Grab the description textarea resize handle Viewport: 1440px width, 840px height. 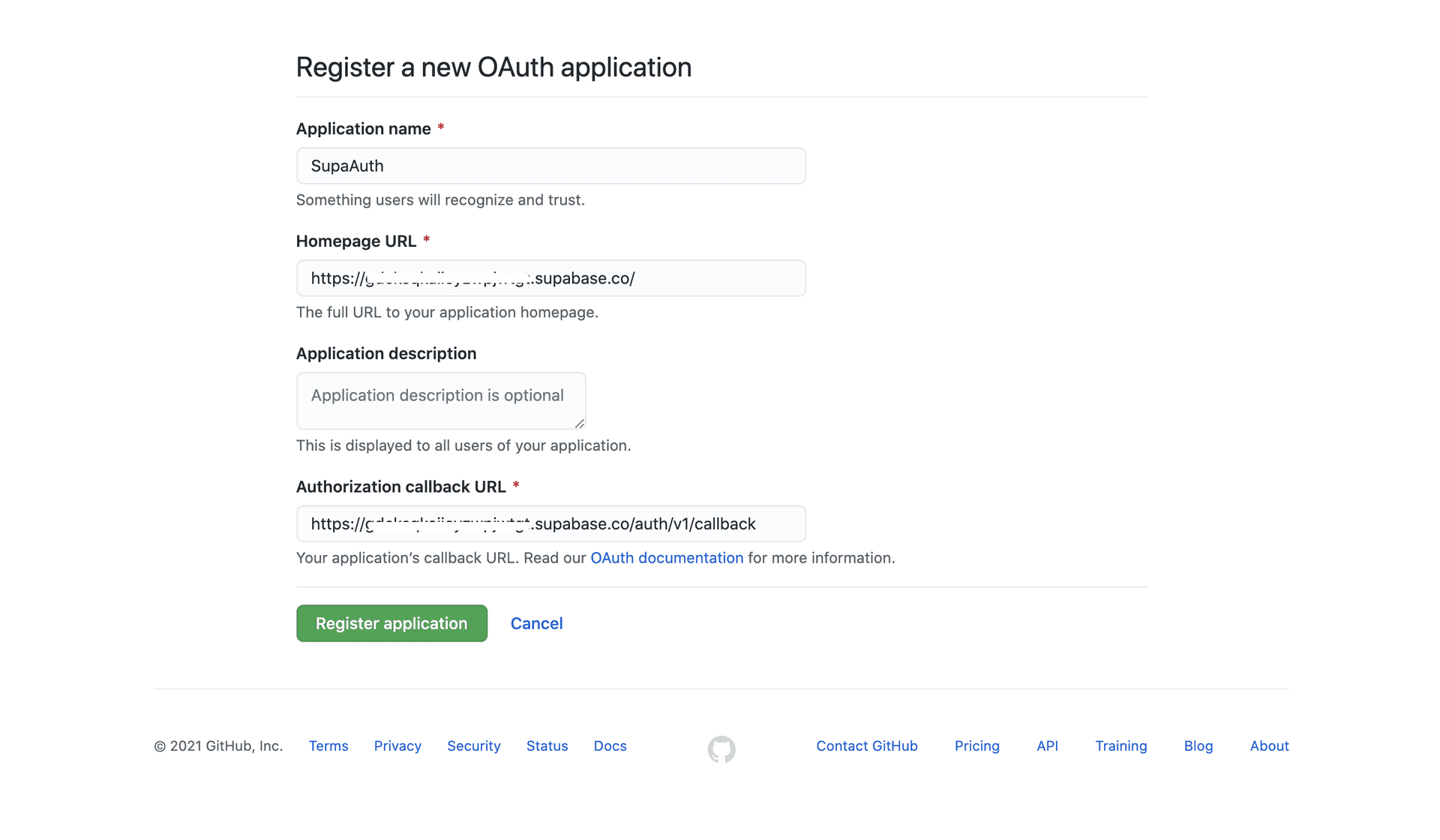tap(579, 424)
